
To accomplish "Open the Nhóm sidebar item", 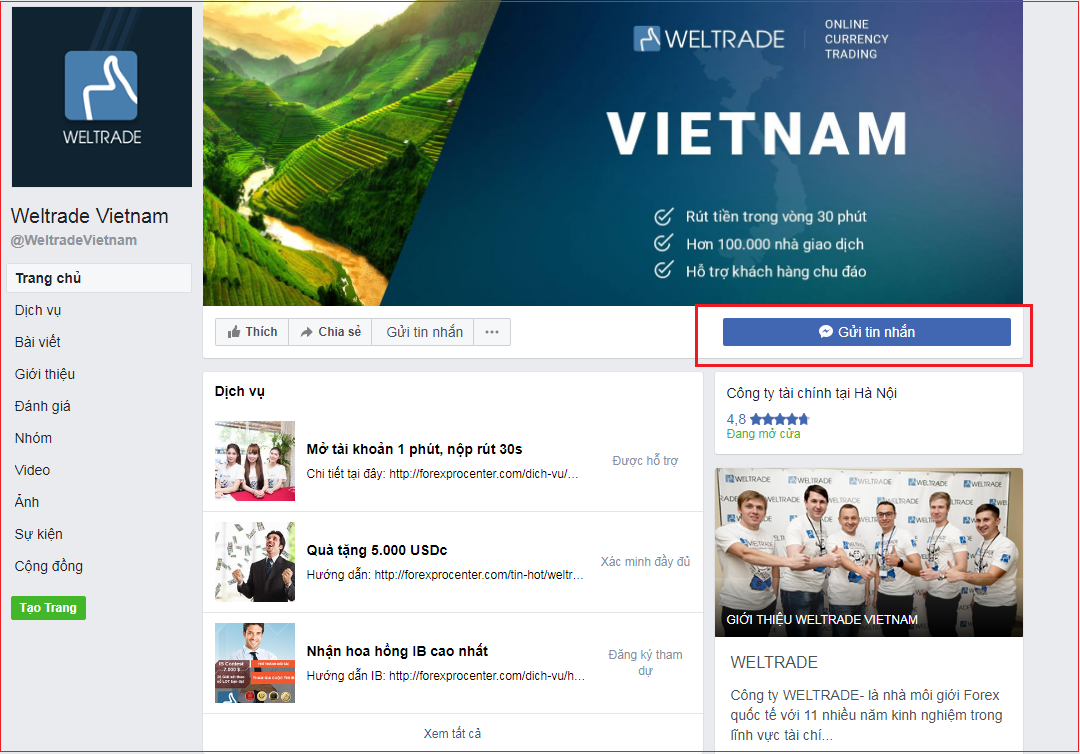I will coord(33,438).
